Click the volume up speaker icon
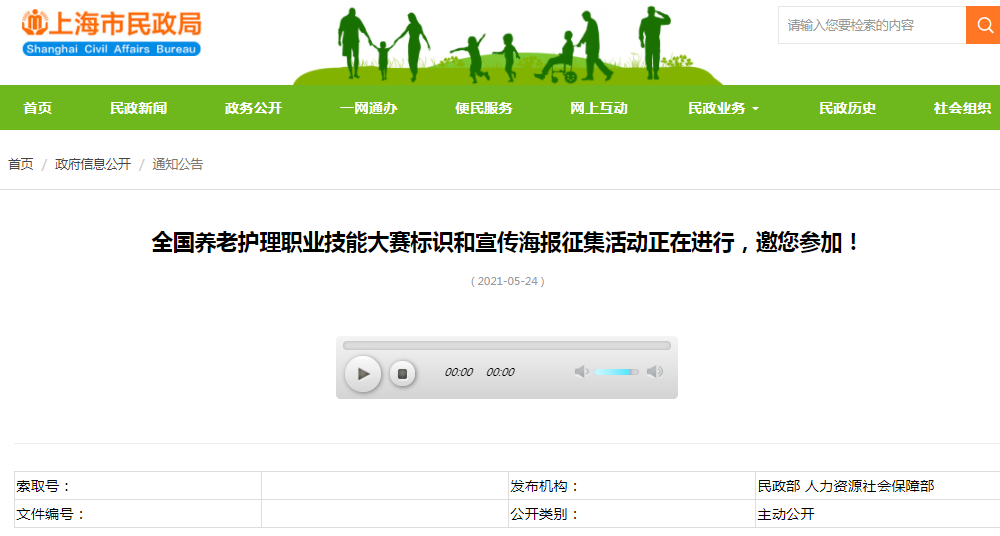 (x=655, y=371)
